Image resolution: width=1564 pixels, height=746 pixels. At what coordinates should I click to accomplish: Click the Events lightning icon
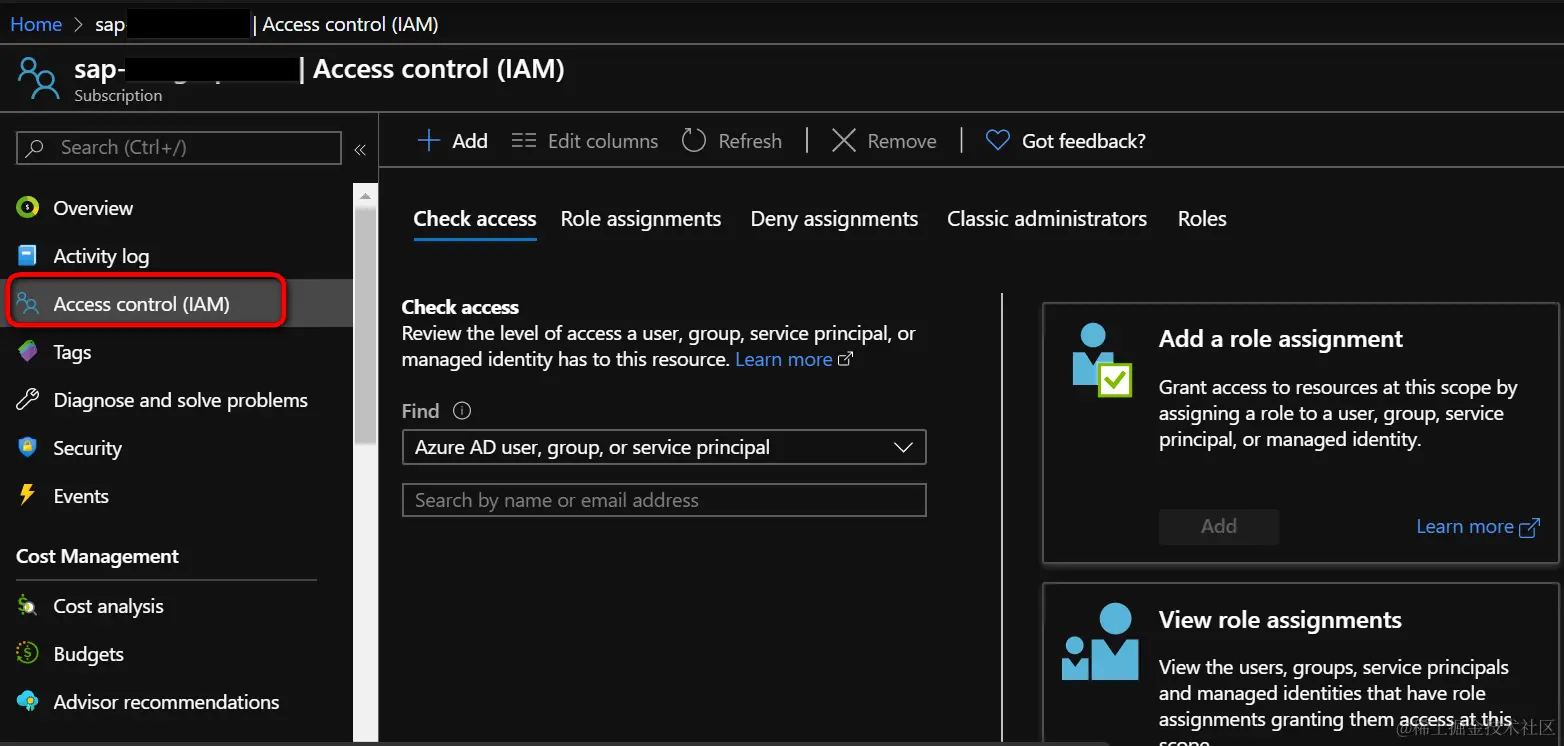pos(28,496)
